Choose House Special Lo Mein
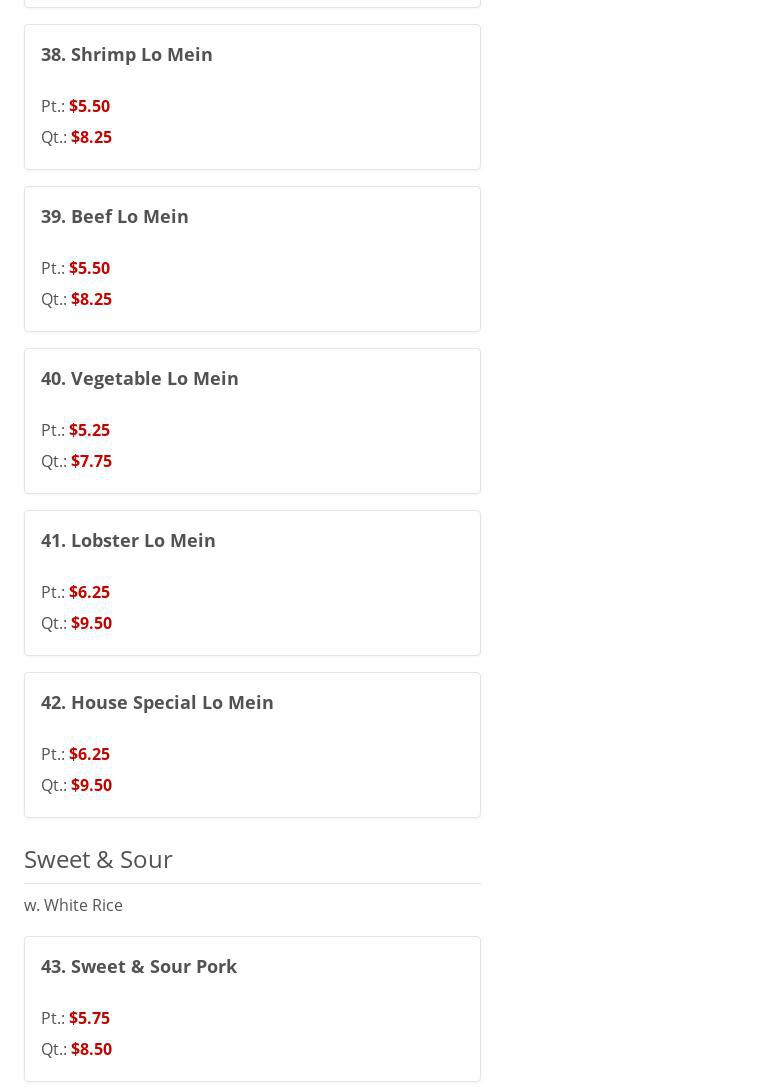Image resolution: width=770 pixels, height=1088 pixels. pos(157,702)
